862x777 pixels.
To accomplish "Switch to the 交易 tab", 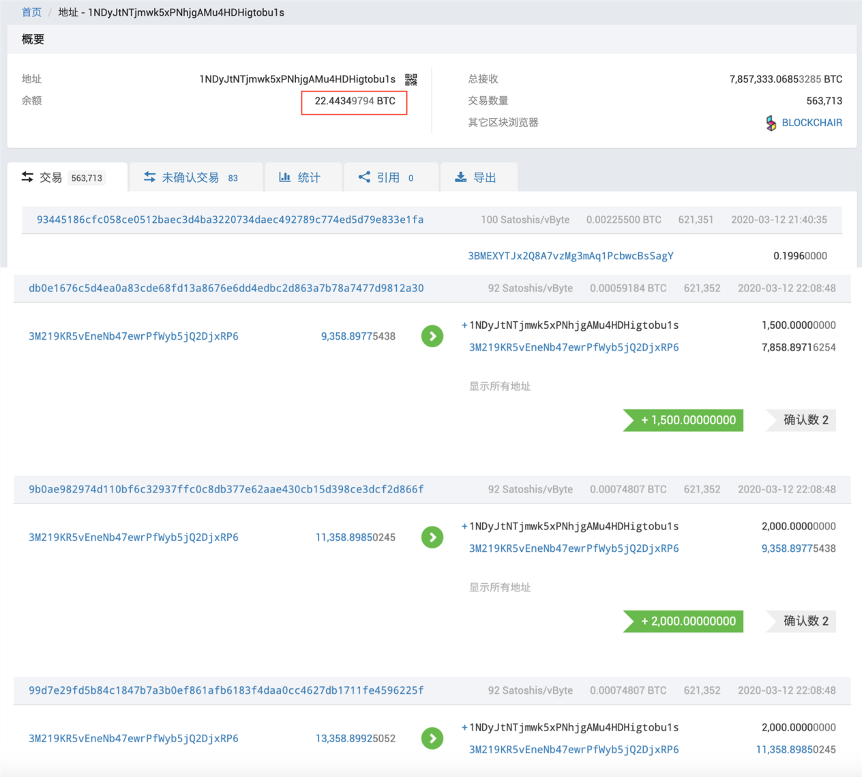I will pos(67,177).
